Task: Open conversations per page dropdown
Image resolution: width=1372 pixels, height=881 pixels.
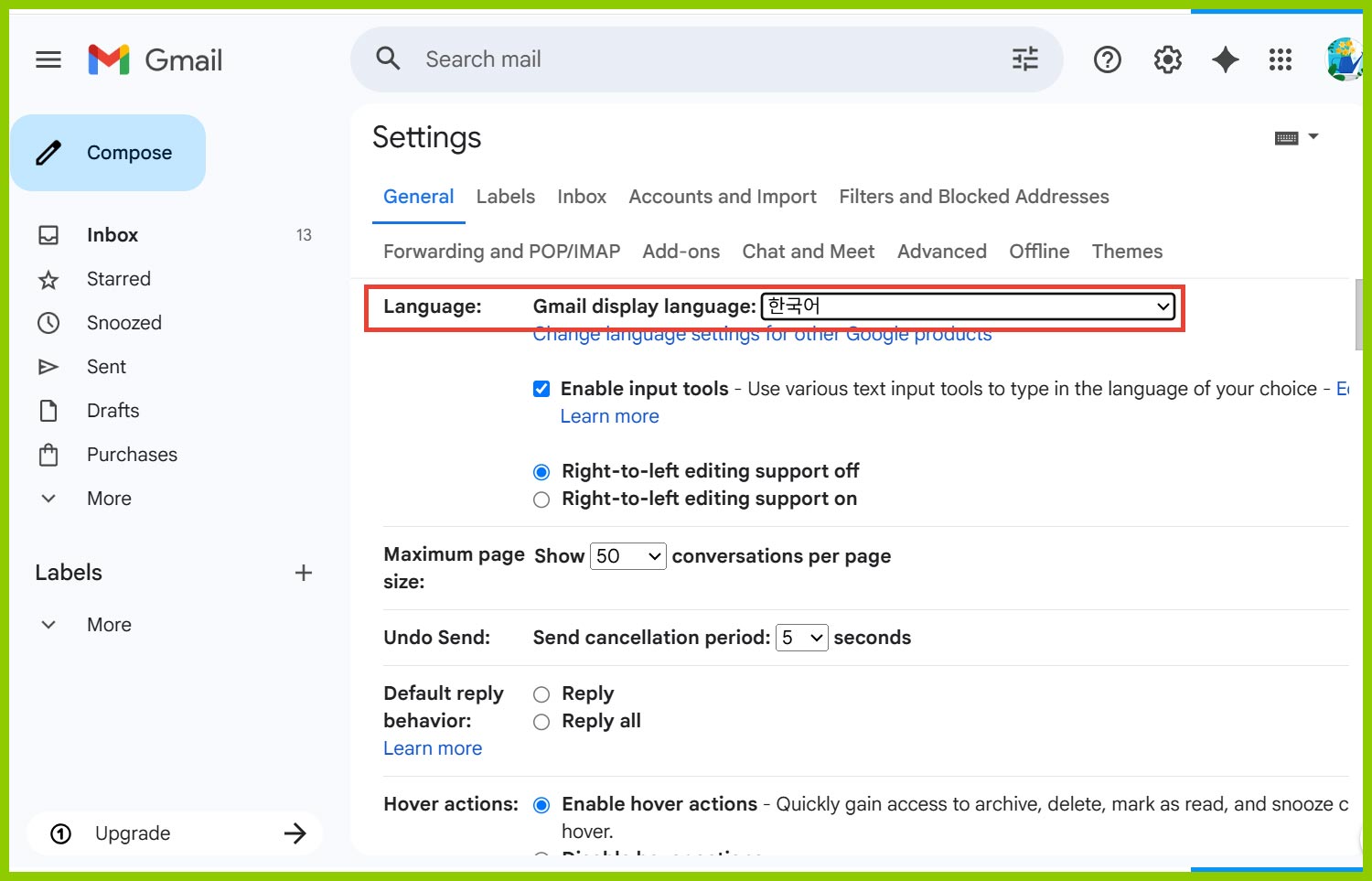Action: coord(628,556)
